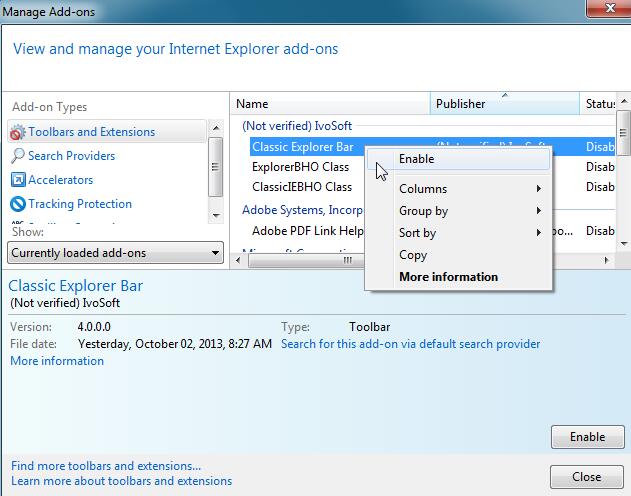Click the Tracking Protection blocked-circle icon
The width and height of the screenshot is (631, 496).
[x=18, y=204]
